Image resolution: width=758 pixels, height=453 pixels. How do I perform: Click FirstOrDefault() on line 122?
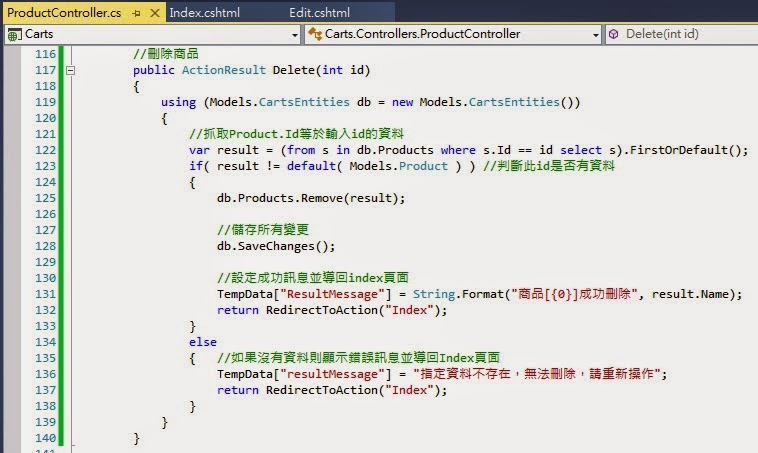[x=683, y=150]
